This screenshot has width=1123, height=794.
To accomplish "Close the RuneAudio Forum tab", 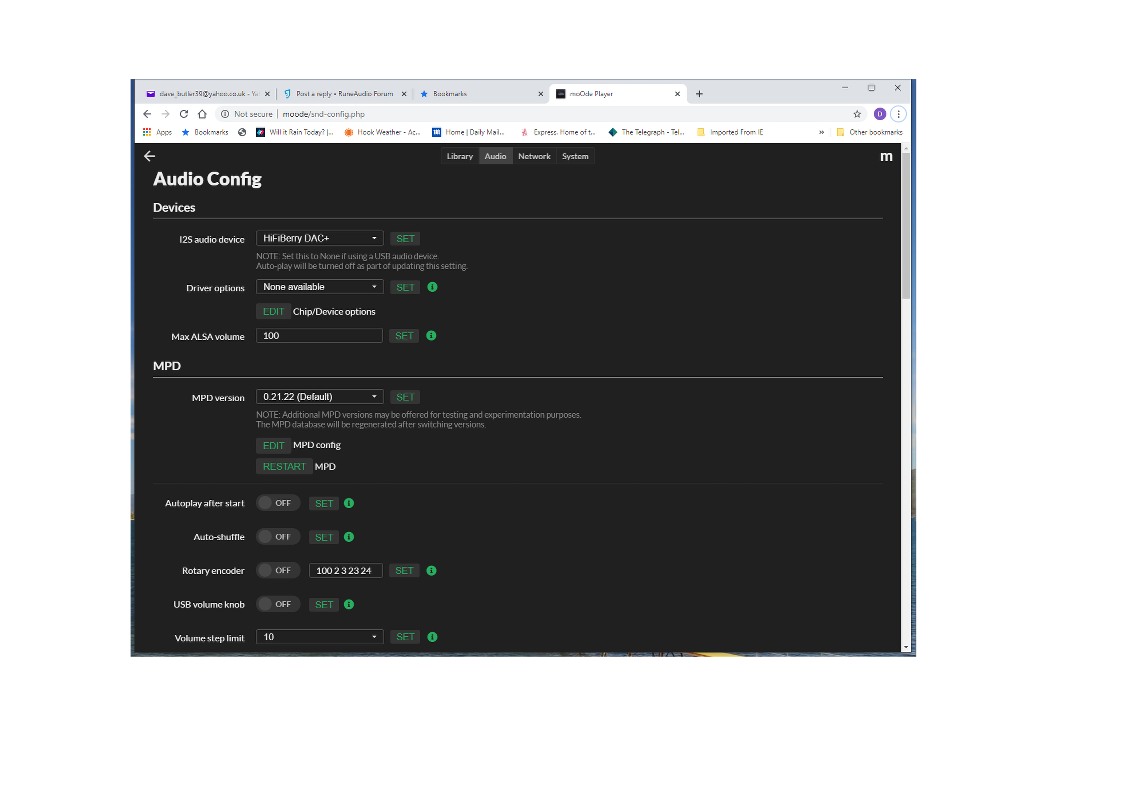I will click(x=404, y=94).
